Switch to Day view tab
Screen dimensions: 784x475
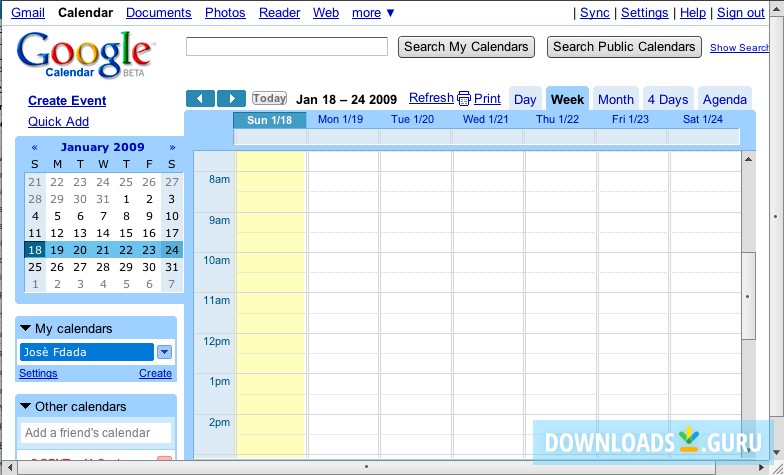coord(525,99)
